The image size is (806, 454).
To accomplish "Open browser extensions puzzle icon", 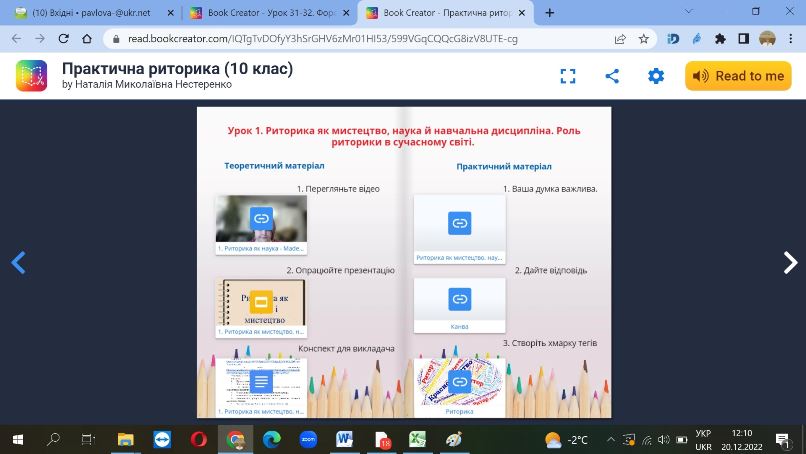I will [720, 39].
